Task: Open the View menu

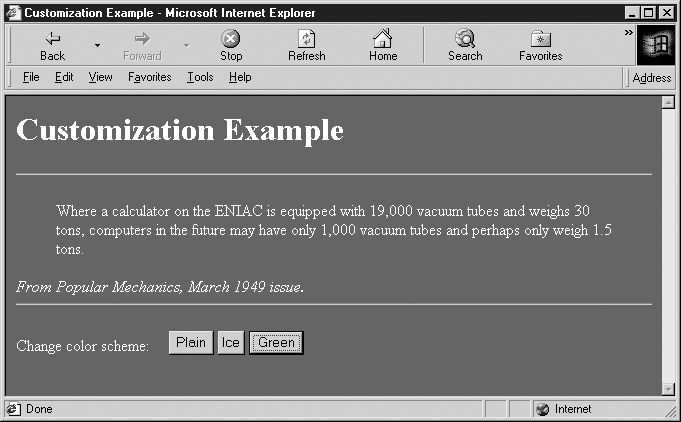Action: pos(100,77)
